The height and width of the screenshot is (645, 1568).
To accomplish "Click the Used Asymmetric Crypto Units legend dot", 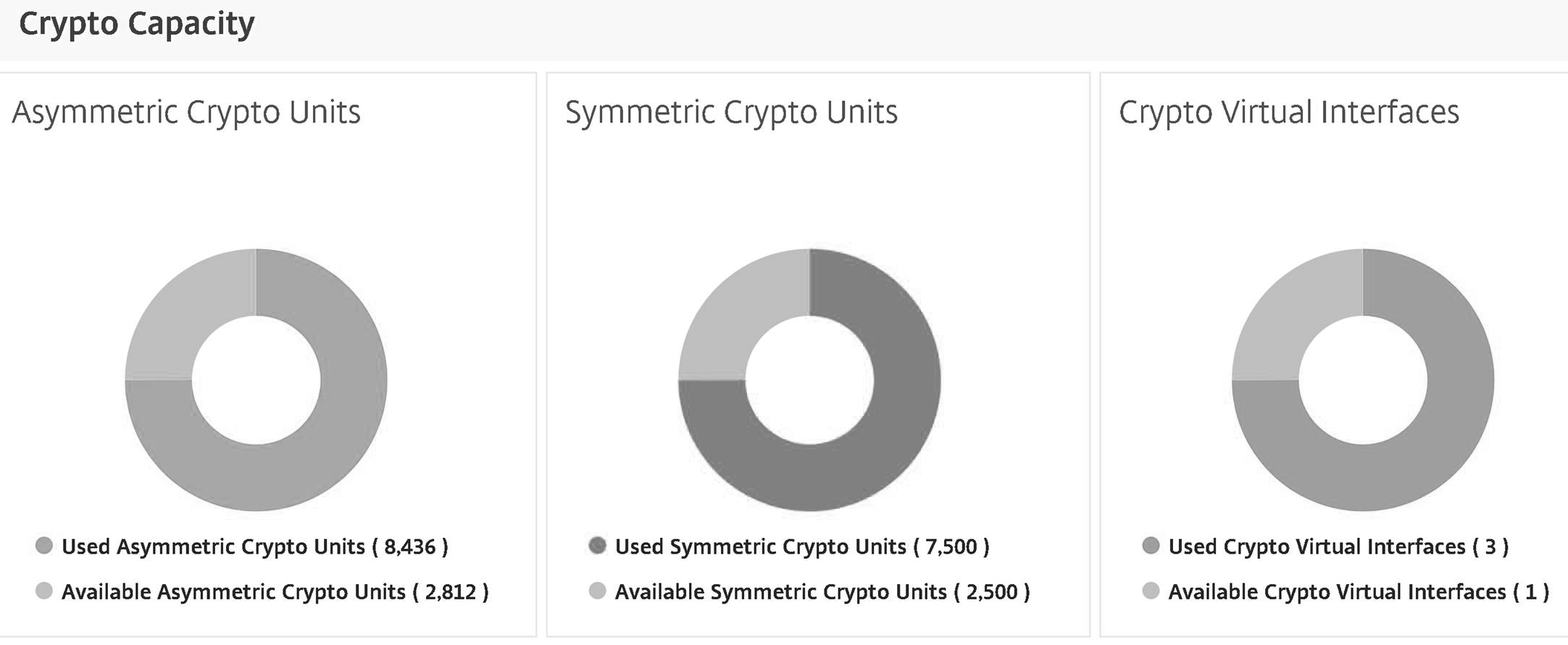I will (x=44, y=546).
